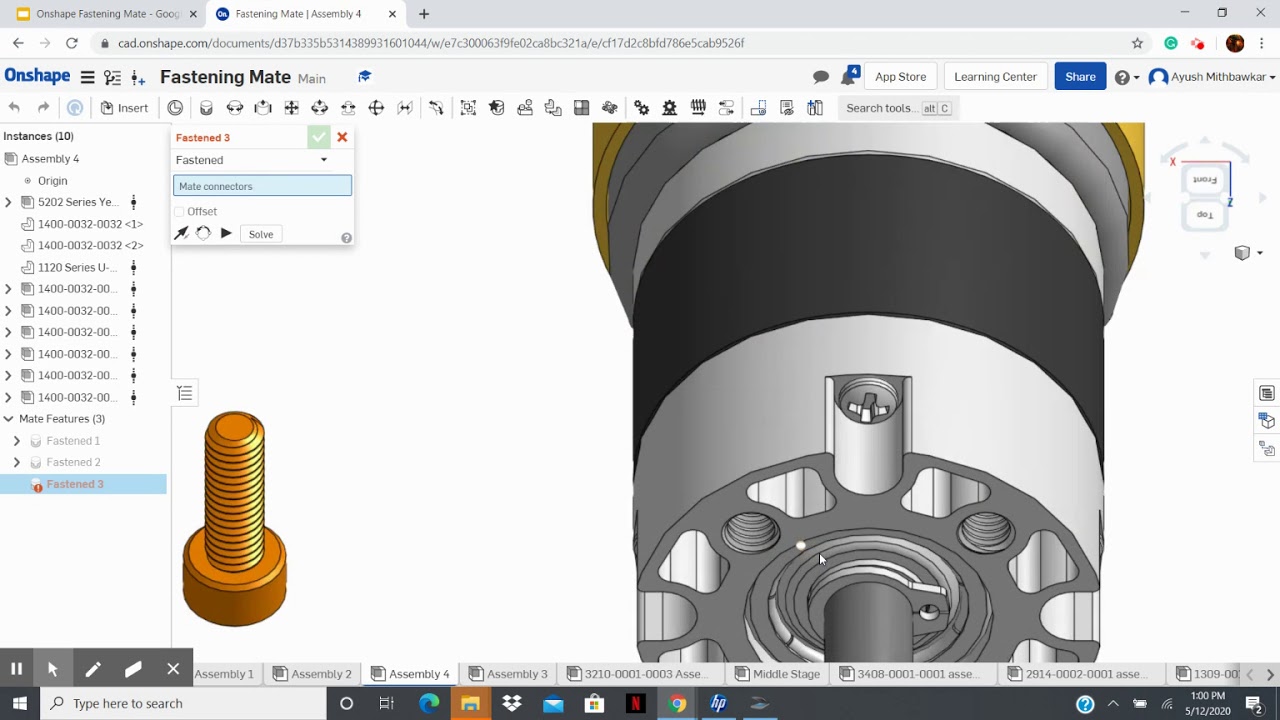Select the Screw relation tool
Screen dimensions: 1280x720
[698, 108]
